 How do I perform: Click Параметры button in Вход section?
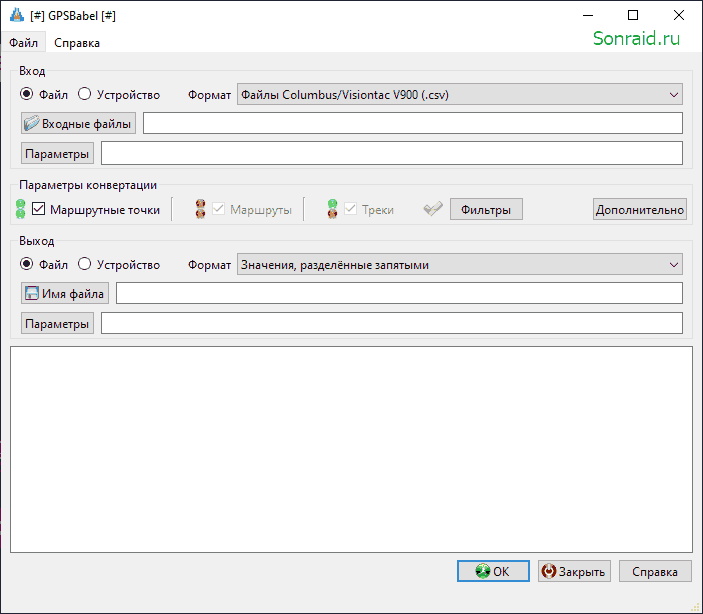tap(57, 154)
